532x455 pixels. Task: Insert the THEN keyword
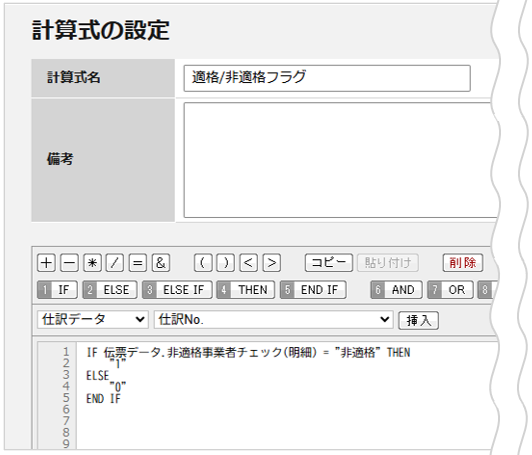pyautogui.click(x=246, y=290)
